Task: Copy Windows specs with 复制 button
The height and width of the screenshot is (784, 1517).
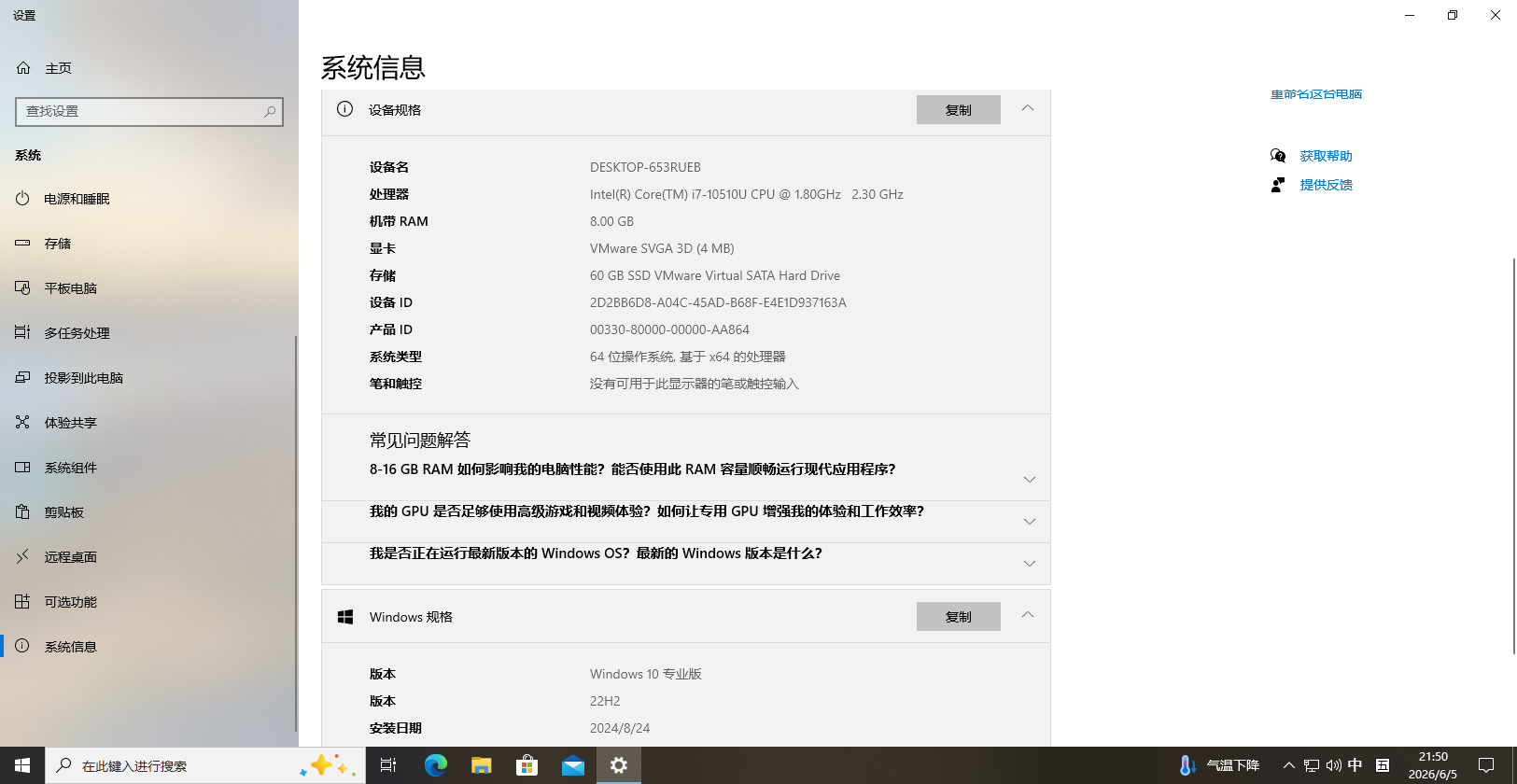Action: click(x=959, y=617)
